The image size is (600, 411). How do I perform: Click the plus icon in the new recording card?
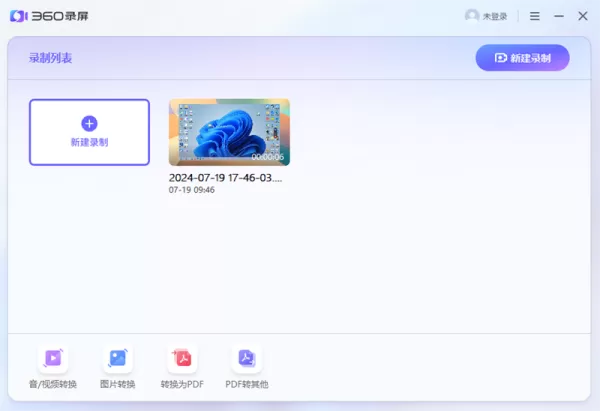89,124
